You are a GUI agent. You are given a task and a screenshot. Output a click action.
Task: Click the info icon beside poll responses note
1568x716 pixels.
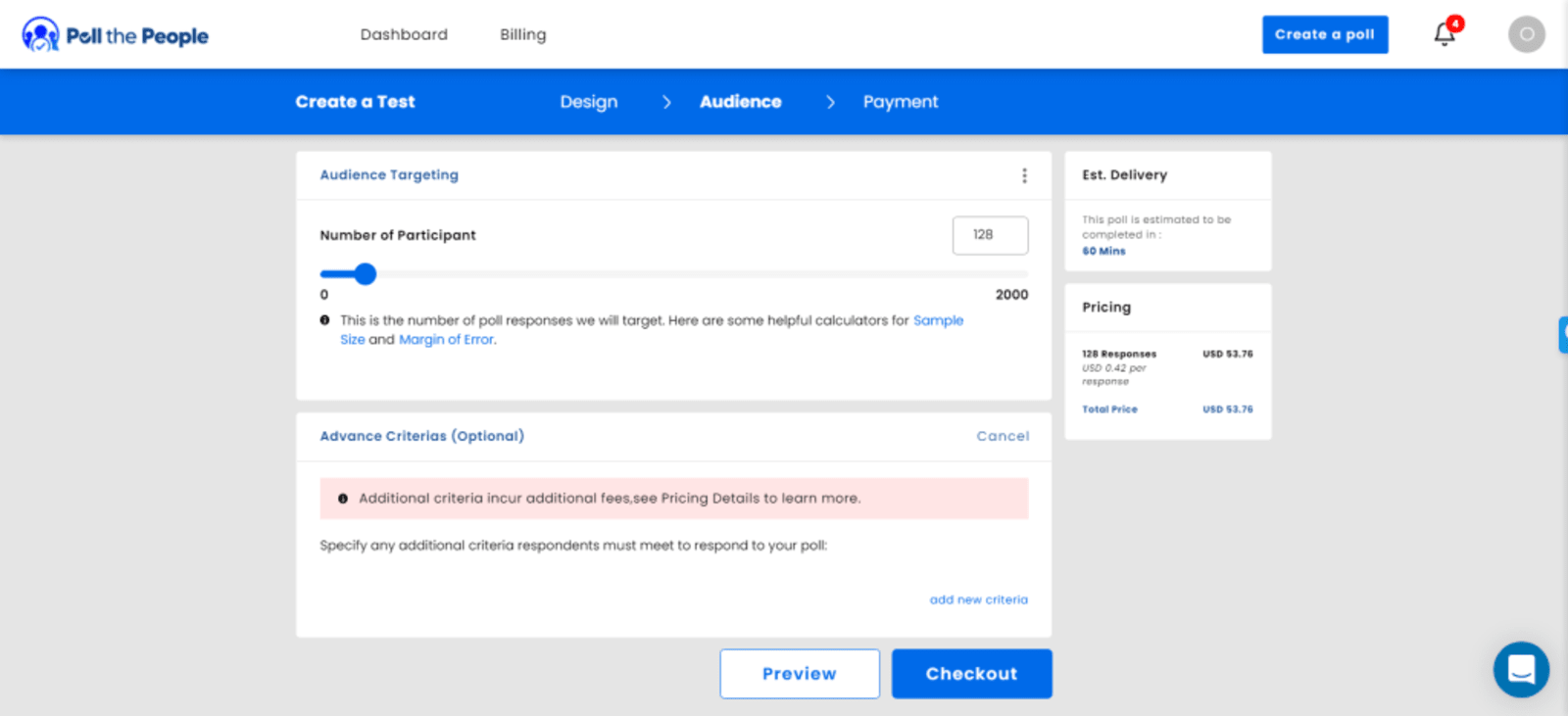[x=324, y=320]
